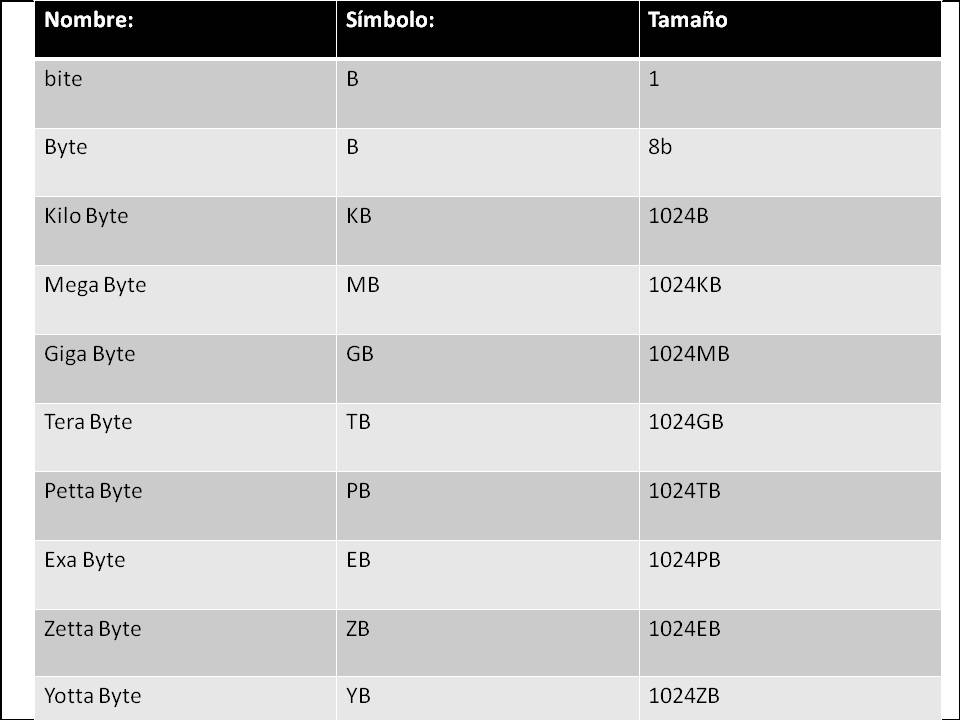
Task: Click the '1024EB' size cell
Action: 684,629
